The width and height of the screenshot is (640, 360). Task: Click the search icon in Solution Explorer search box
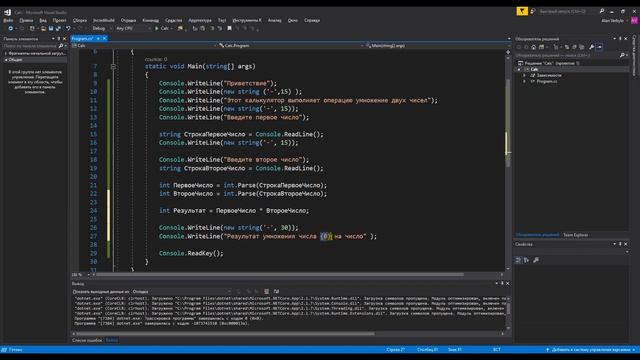click(622, 55)
